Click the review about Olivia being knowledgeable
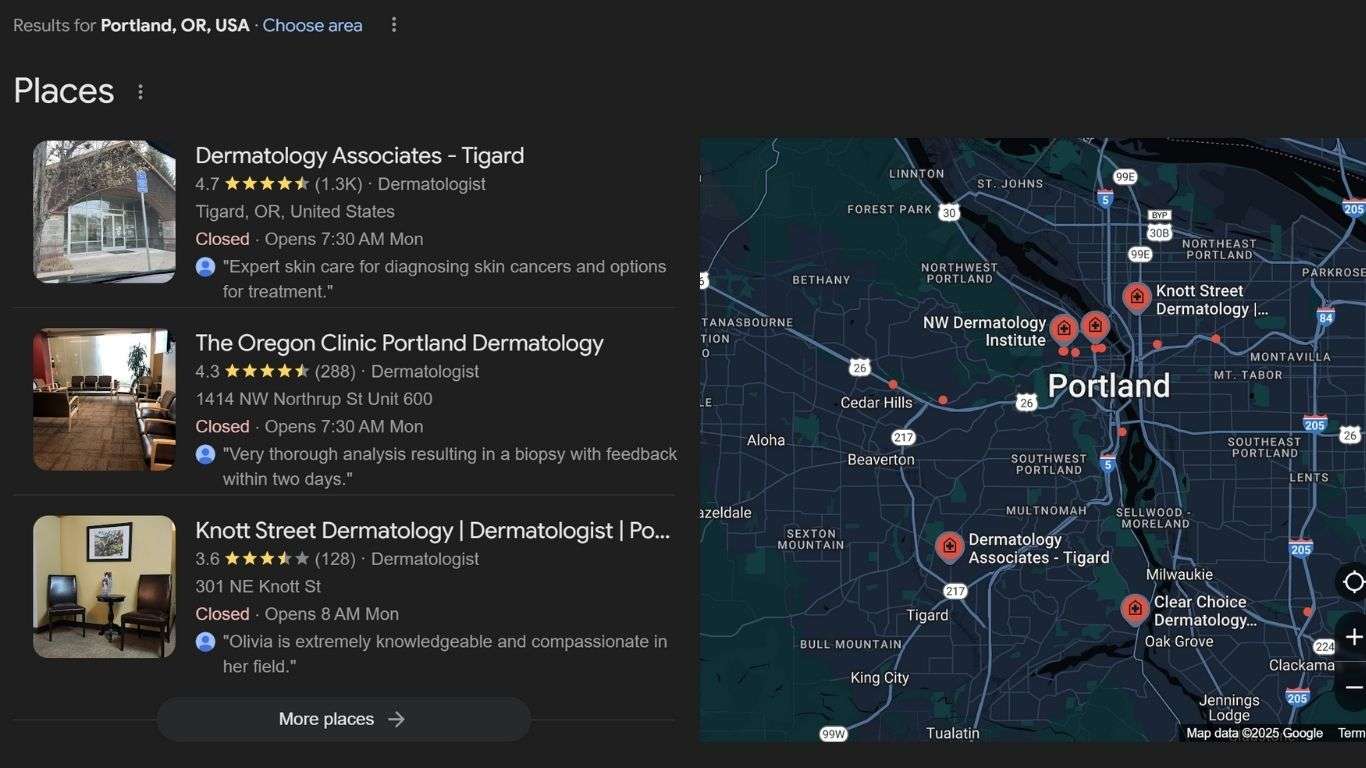Image resolution: width=1366 pixels, height=768 pixels. (445, 654)
